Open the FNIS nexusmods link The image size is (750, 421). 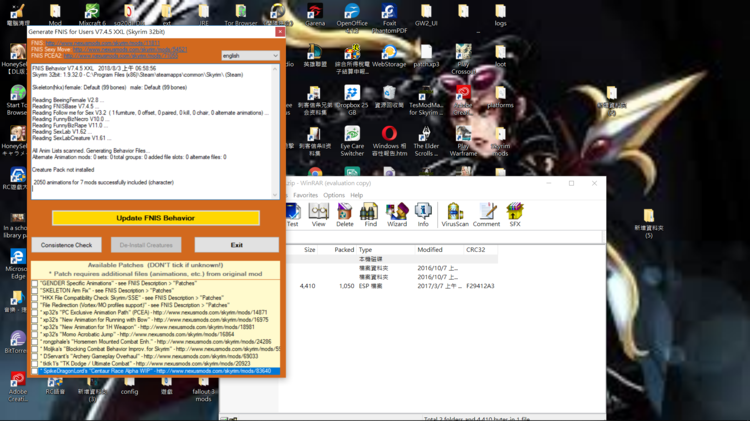(102, 43)
